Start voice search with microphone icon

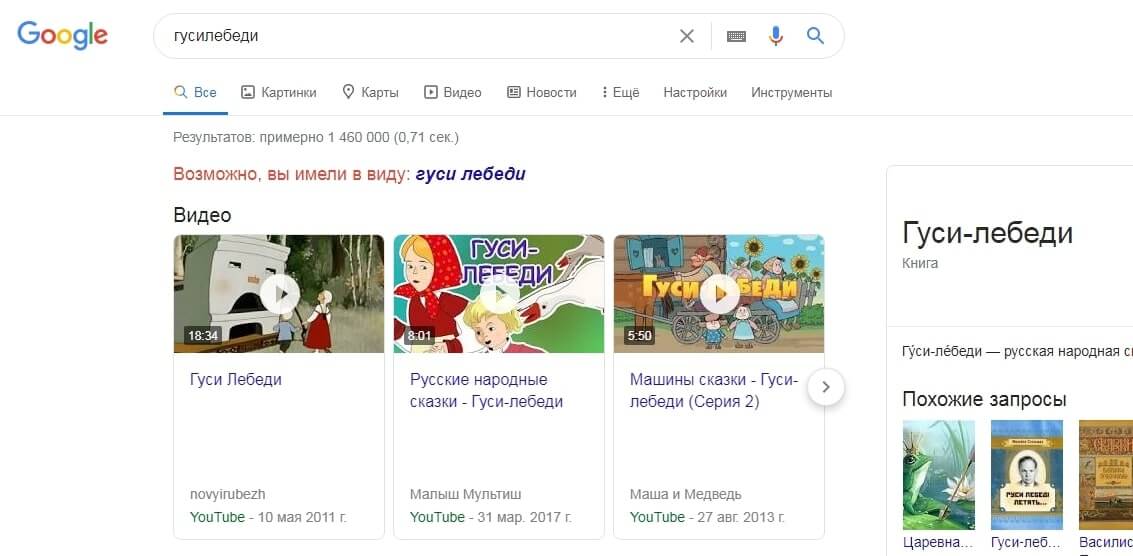pos(775,36)
